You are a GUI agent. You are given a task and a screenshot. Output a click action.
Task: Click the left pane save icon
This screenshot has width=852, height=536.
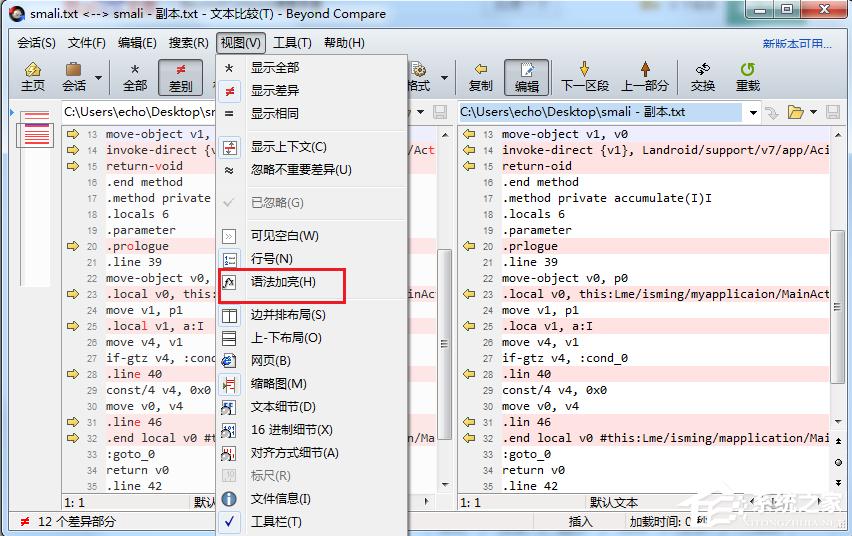pyautogui.click(x=440, y=113)
